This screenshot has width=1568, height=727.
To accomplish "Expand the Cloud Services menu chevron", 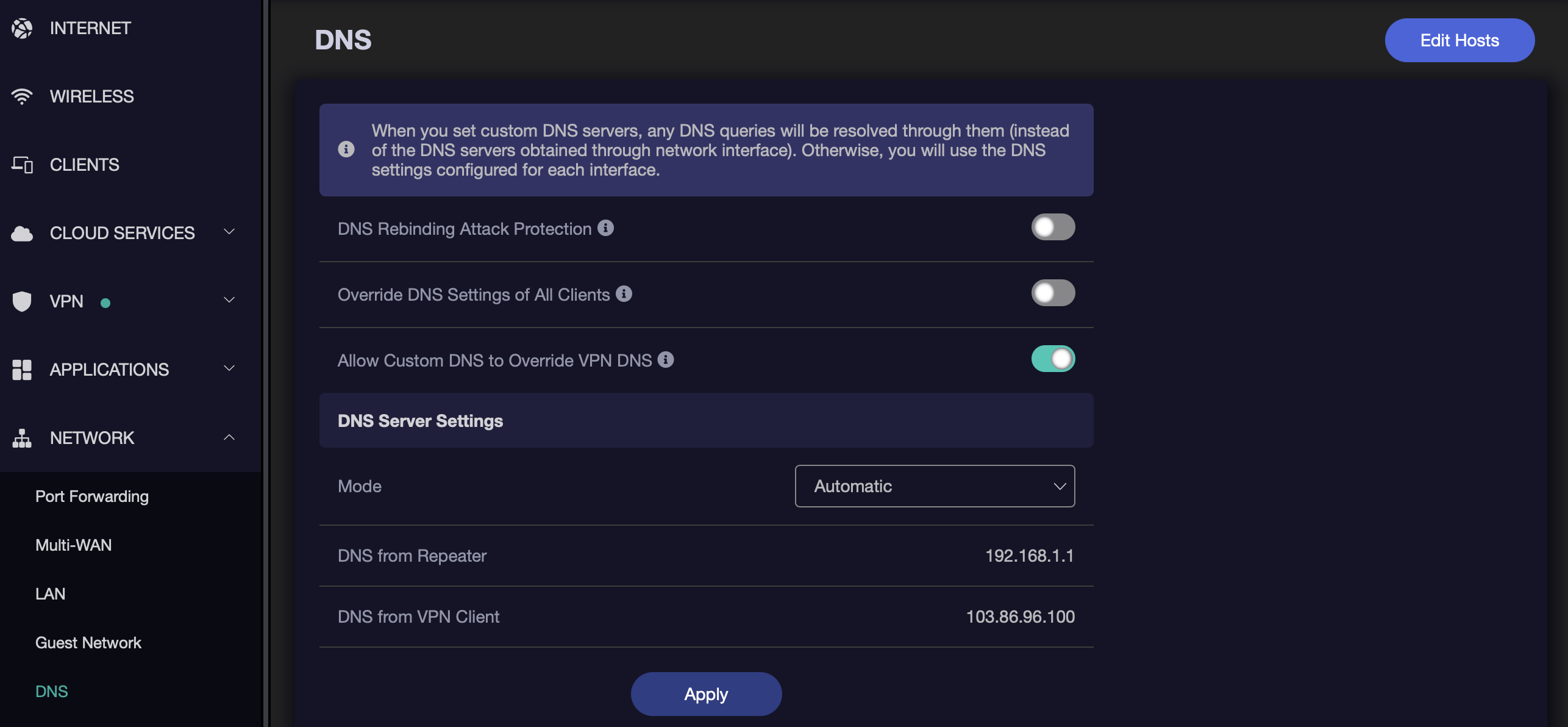I will tap(229, 232).
